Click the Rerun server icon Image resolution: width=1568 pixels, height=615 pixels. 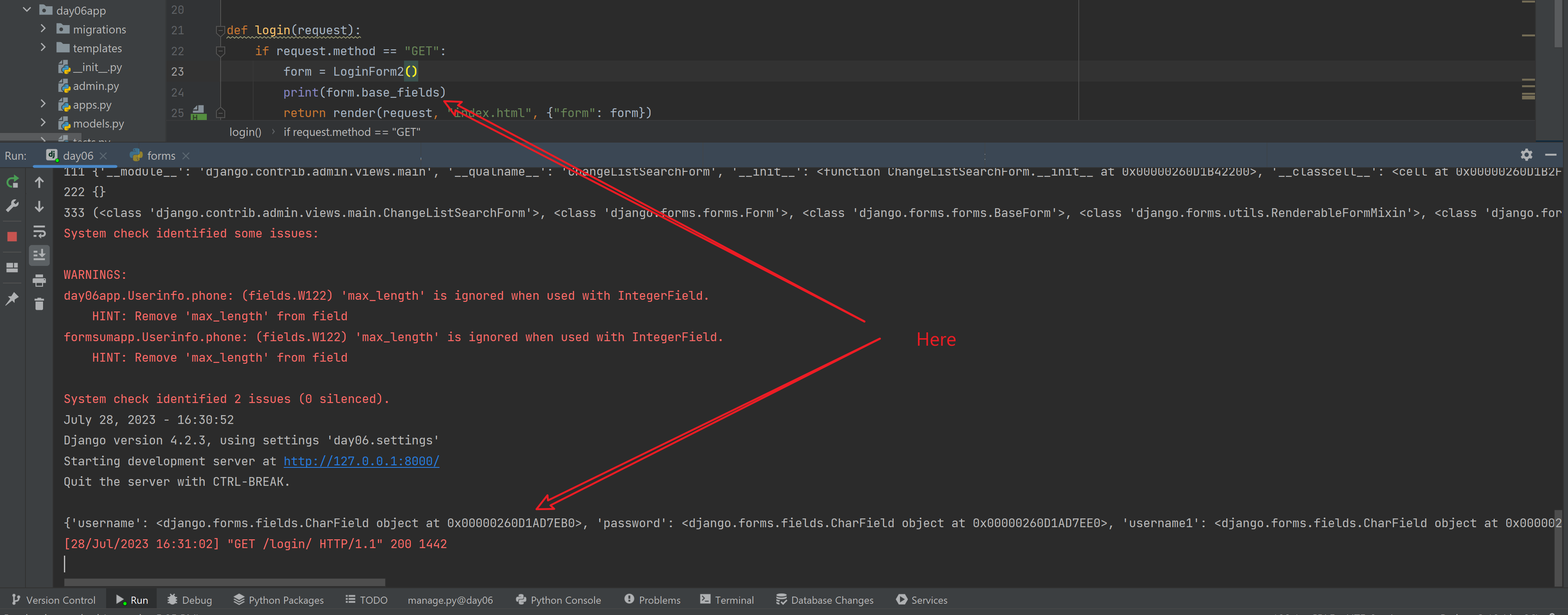coord(12,182)
